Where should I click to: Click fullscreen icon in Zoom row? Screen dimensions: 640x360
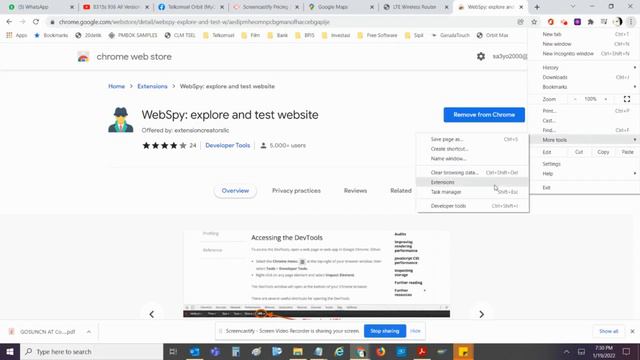point(627,99)
